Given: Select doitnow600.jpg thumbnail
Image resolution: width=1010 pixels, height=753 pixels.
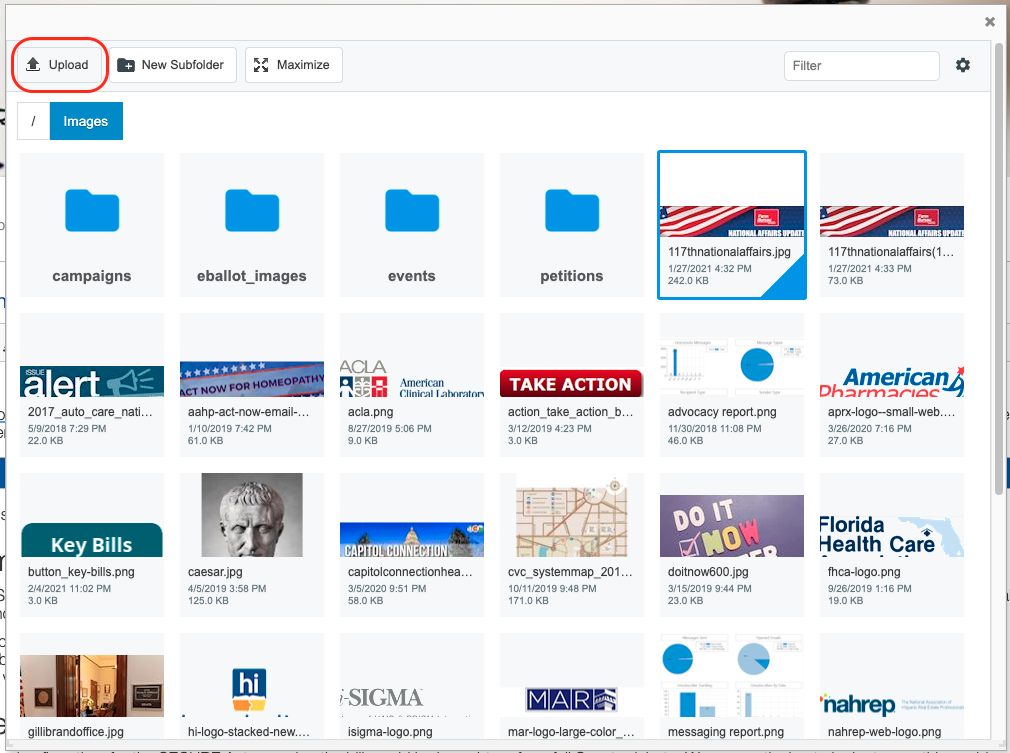Looking at the screenshot, I should pos(732,545).
